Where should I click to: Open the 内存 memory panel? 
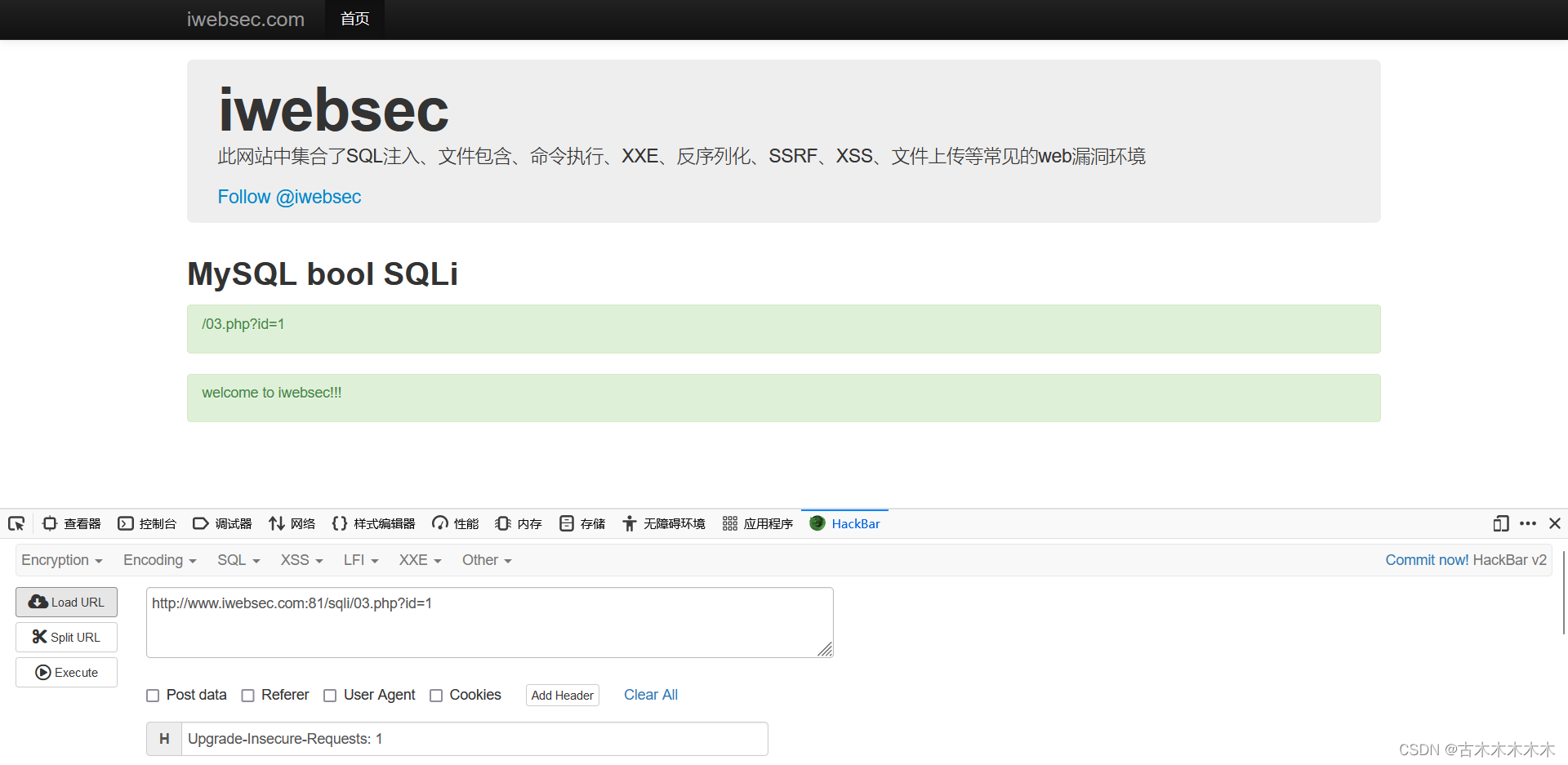tap(518, 523)
